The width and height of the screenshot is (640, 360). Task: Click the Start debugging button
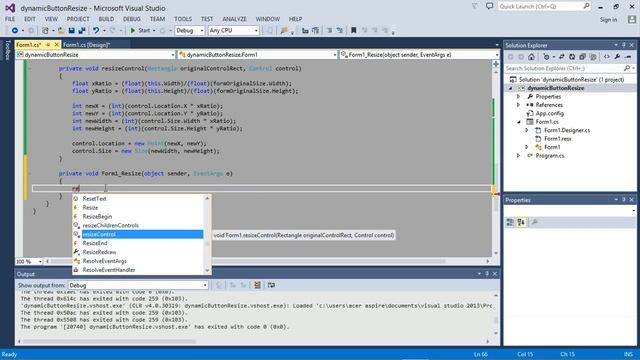tap(140, 31)
